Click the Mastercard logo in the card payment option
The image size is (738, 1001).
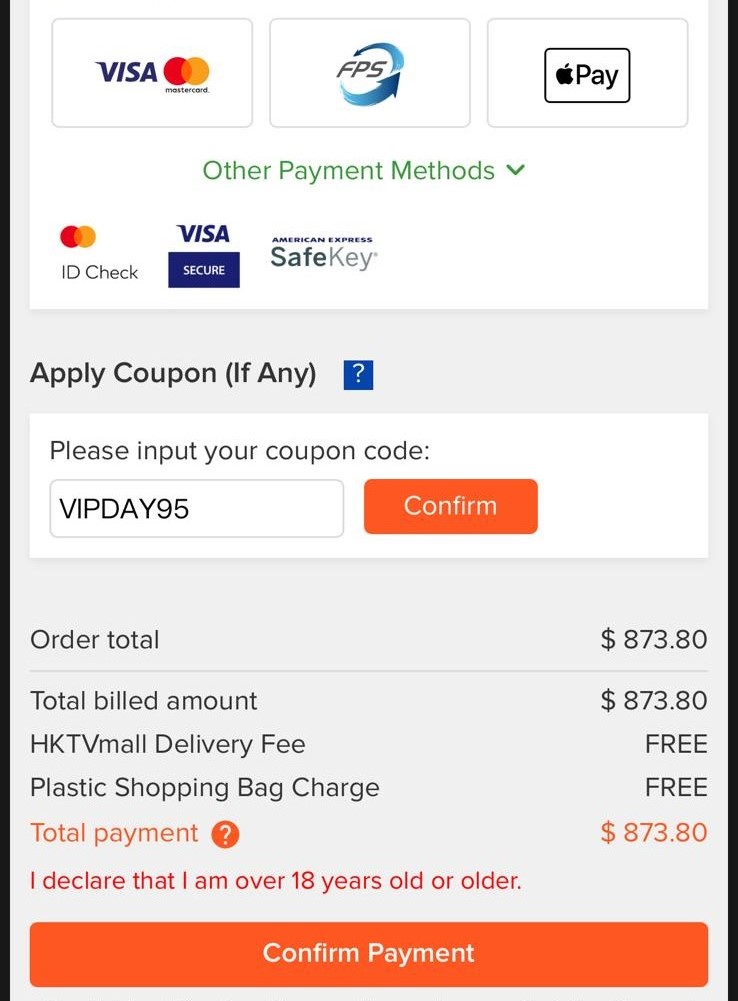click(187, 72)
